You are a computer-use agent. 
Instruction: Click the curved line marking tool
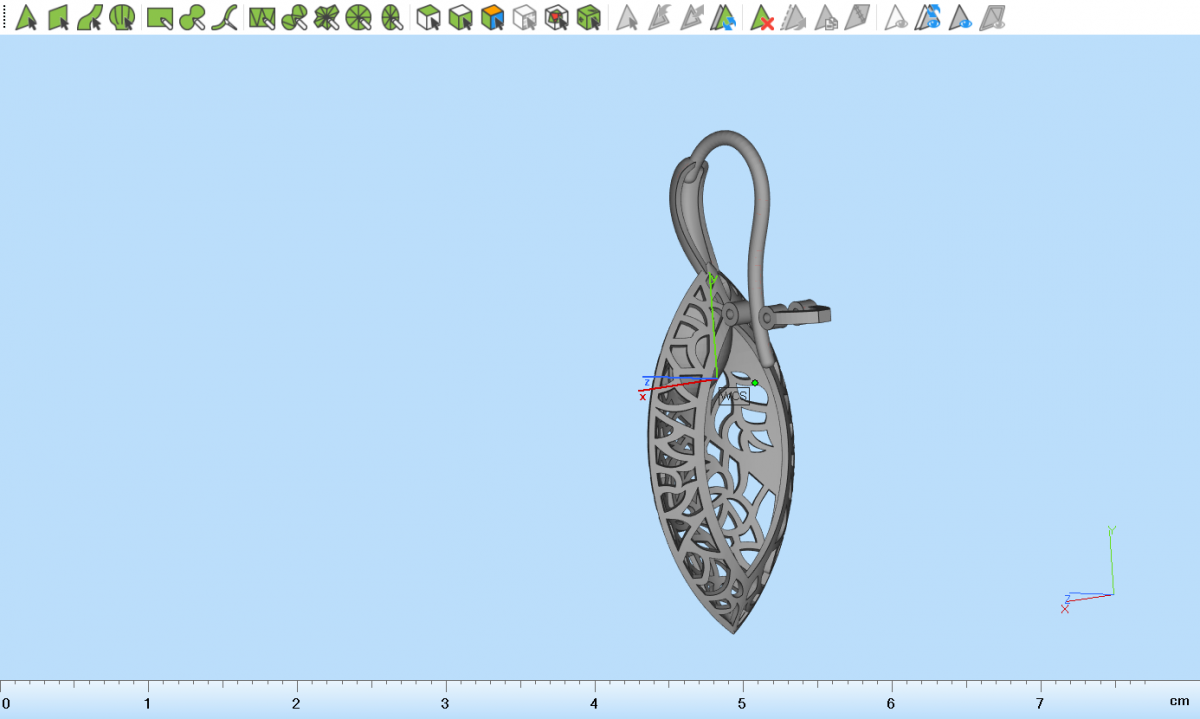228,17
